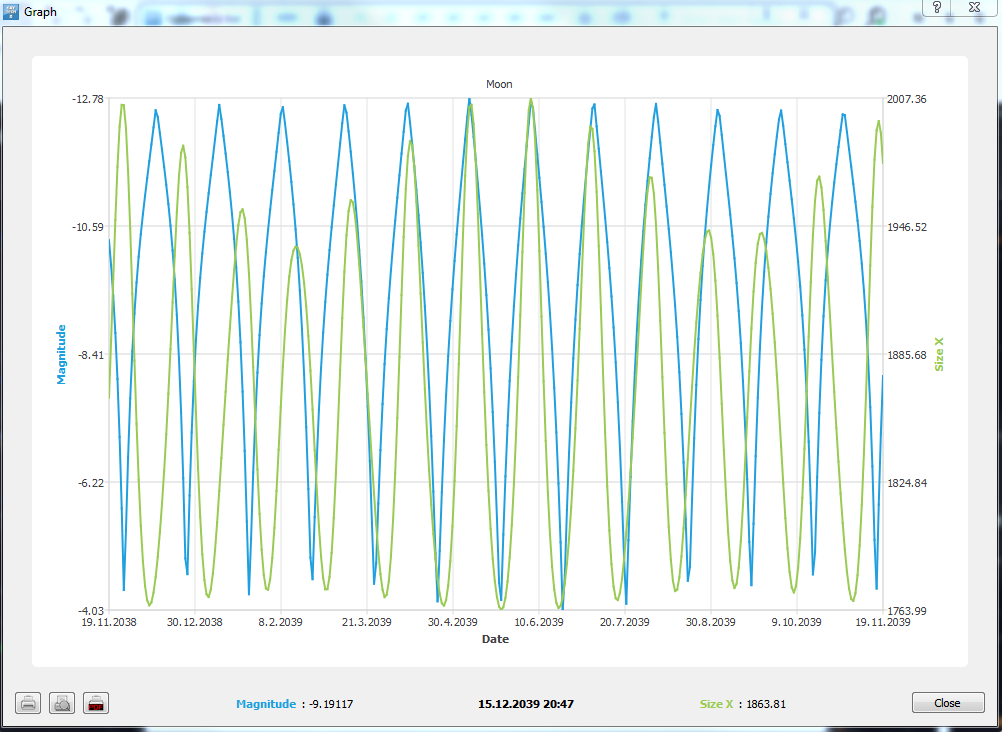This screenshot has width=1002, height=732.
Task: Open print preview of the graph
Action: point(62,703)
